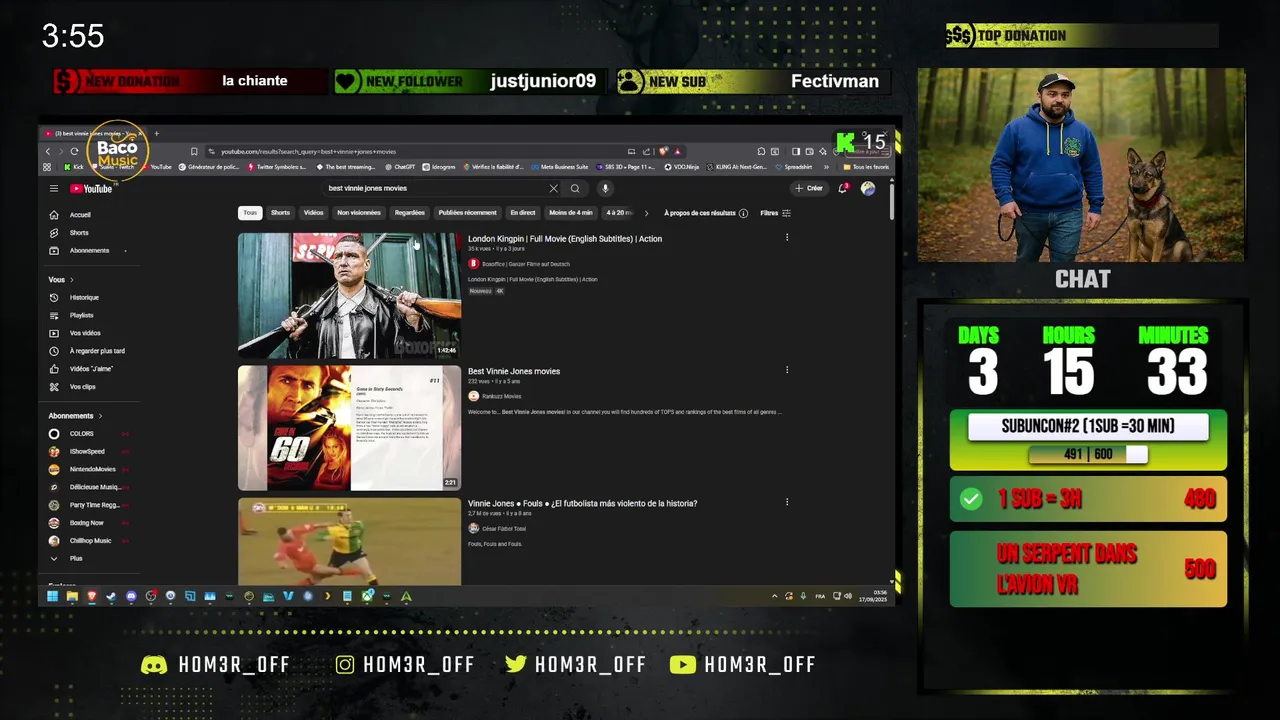The width and height of the screenshot is (1280, 720).
Task: Select the Regardées filter chip
Action: point(410,213)
